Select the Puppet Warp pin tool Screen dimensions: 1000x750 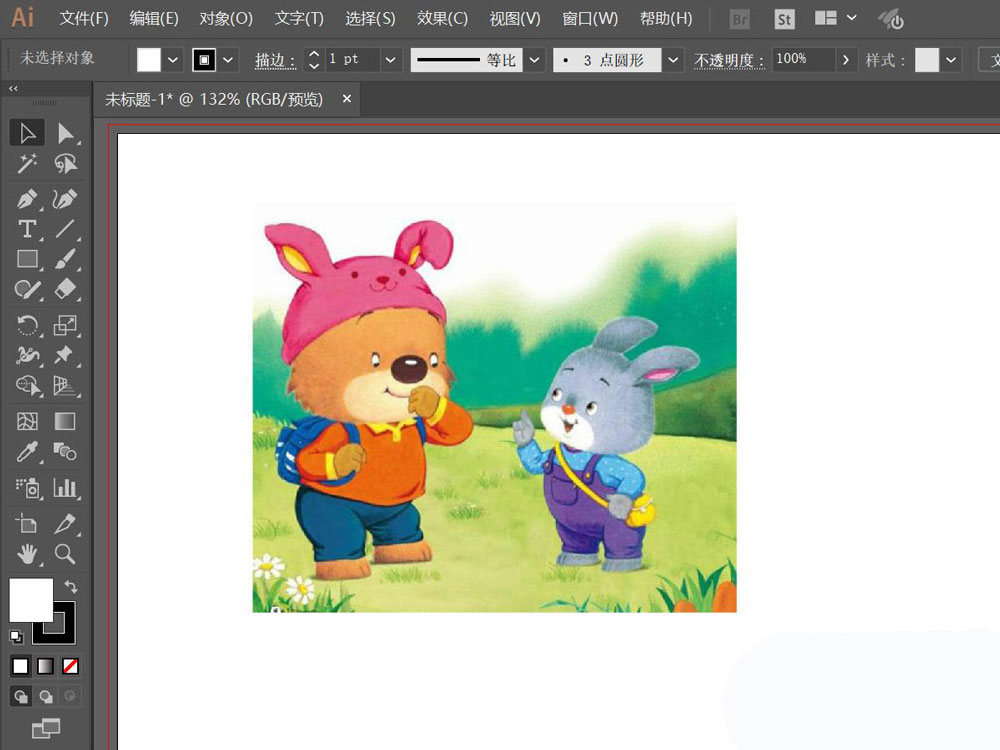point(65,355)
